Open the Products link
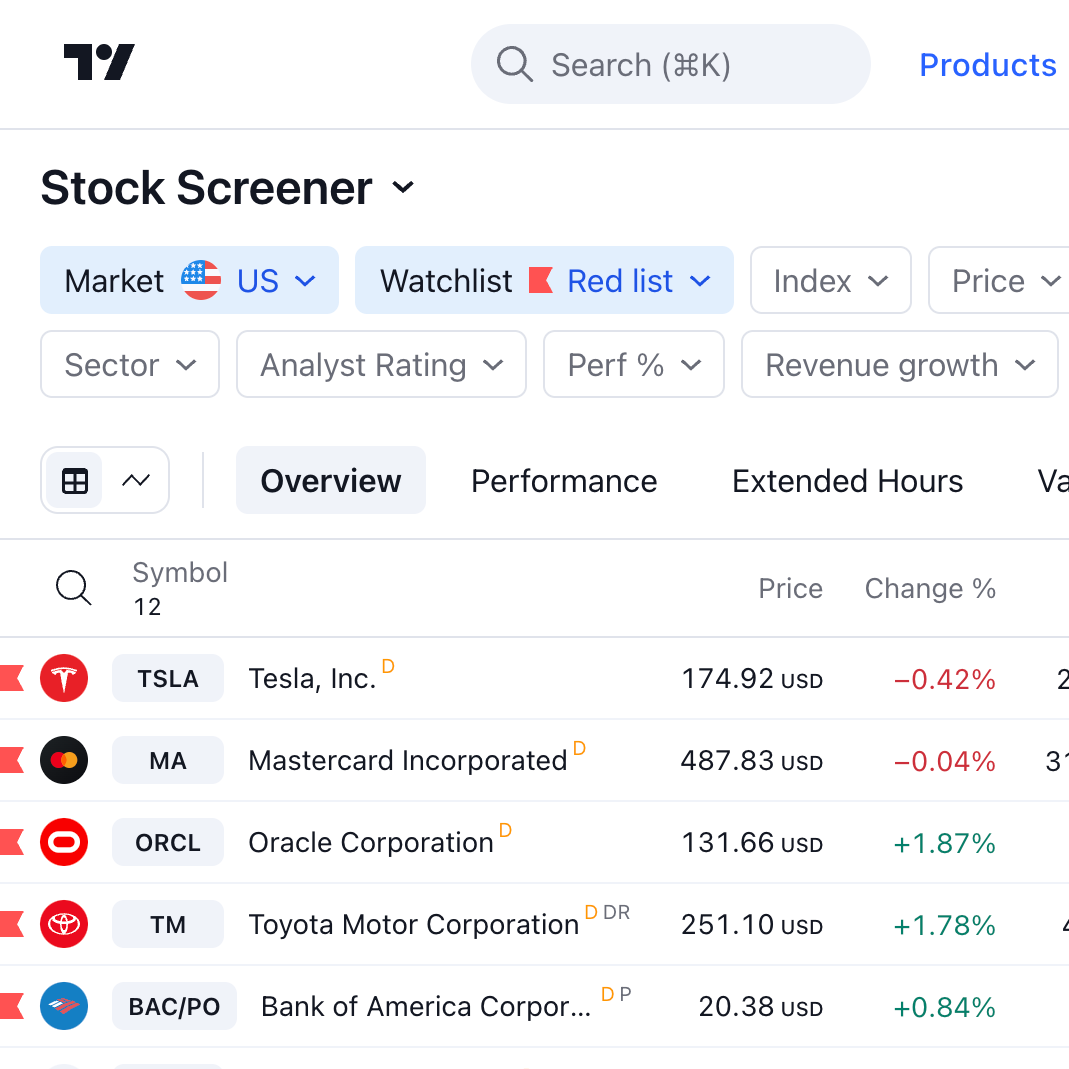The image size is (1069, 1069). (987, 65)
